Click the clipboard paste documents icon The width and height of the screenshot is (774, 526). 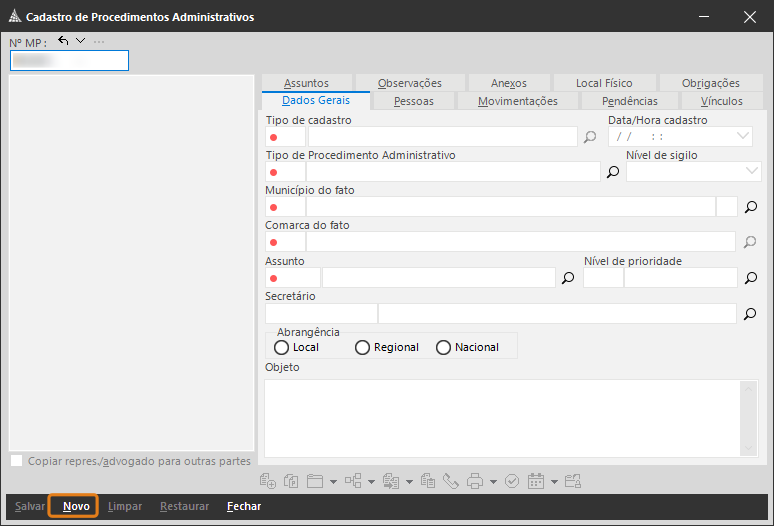(x=427, y=481)
